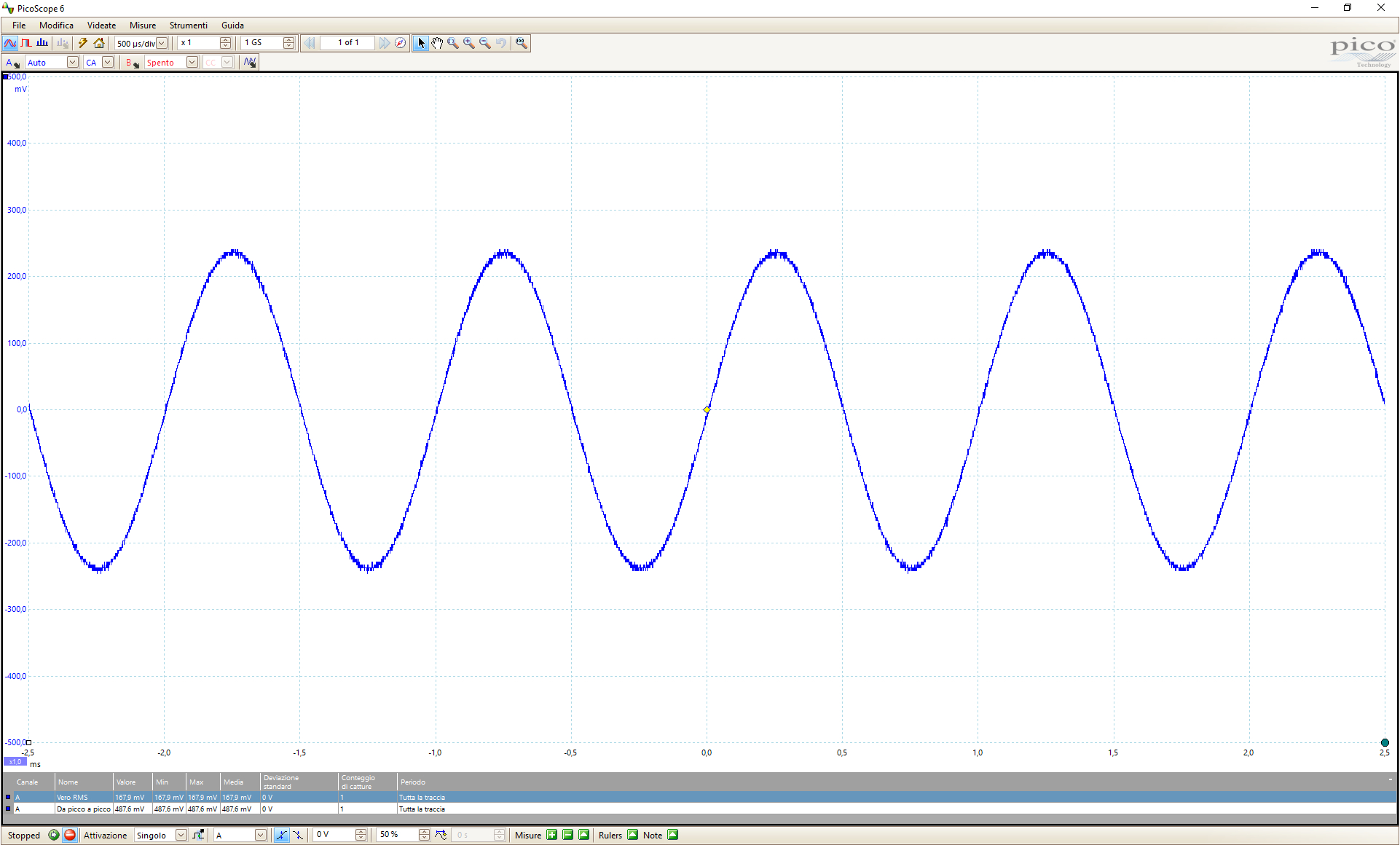Click the zoom-in magnifier tool
Image resolution: width=1400 pixels, height=845 pixels.
pos(468,43)
